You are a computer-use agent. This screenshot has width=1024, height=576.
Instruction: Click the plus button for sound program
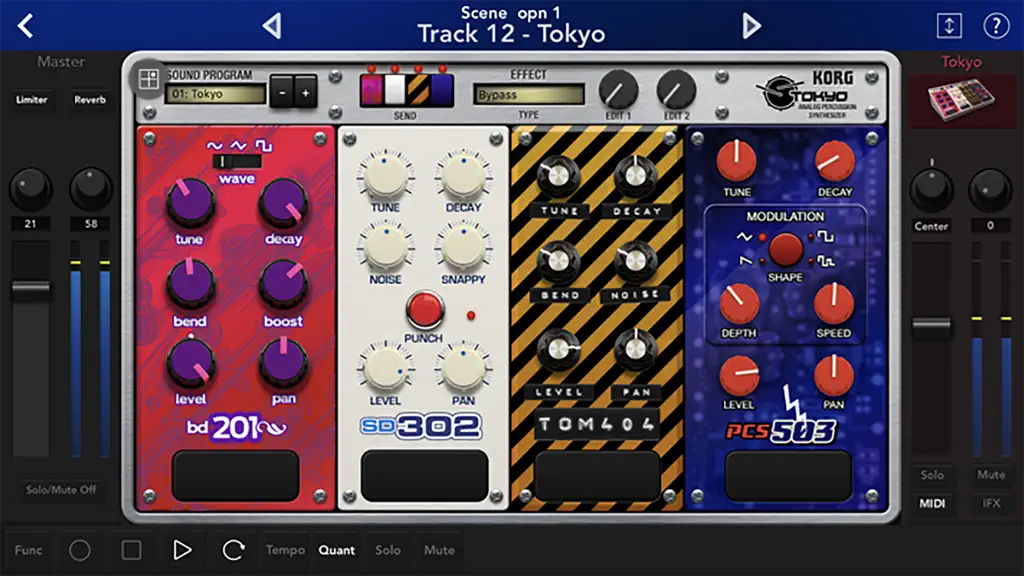tap(305, 93)
